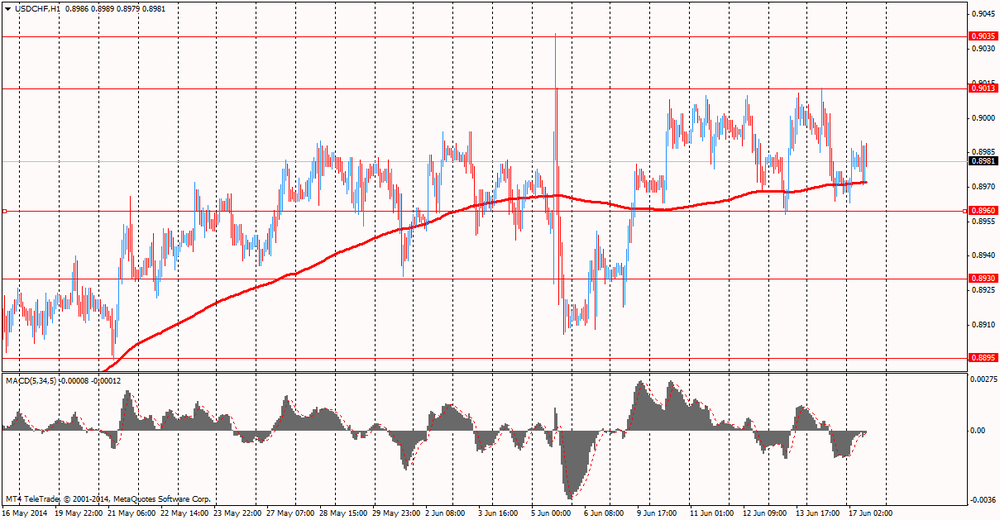Click the 0.9030 price scale value
The image size is (1000, 520).
[983, 48]
